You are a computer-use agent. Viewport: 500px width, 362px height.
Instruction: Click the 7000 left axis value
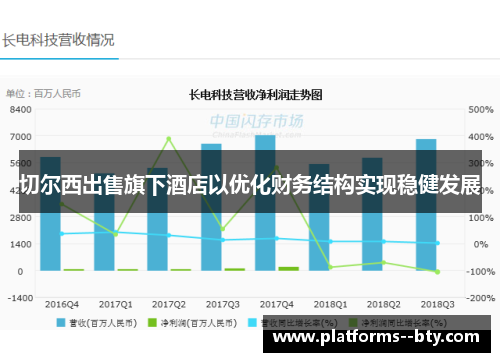tap(21, 137)
